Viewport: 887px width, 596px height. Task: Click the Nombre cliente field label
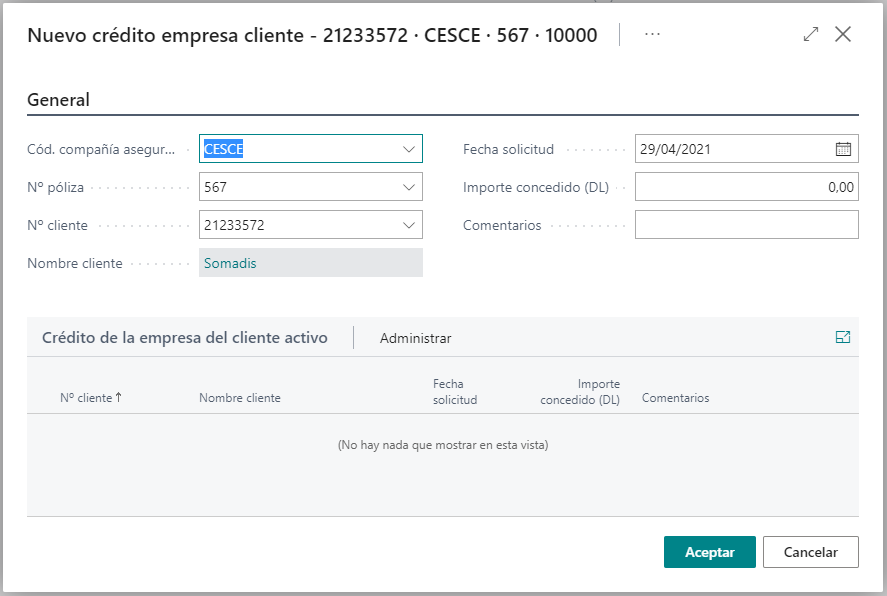(x=75, y=263)
